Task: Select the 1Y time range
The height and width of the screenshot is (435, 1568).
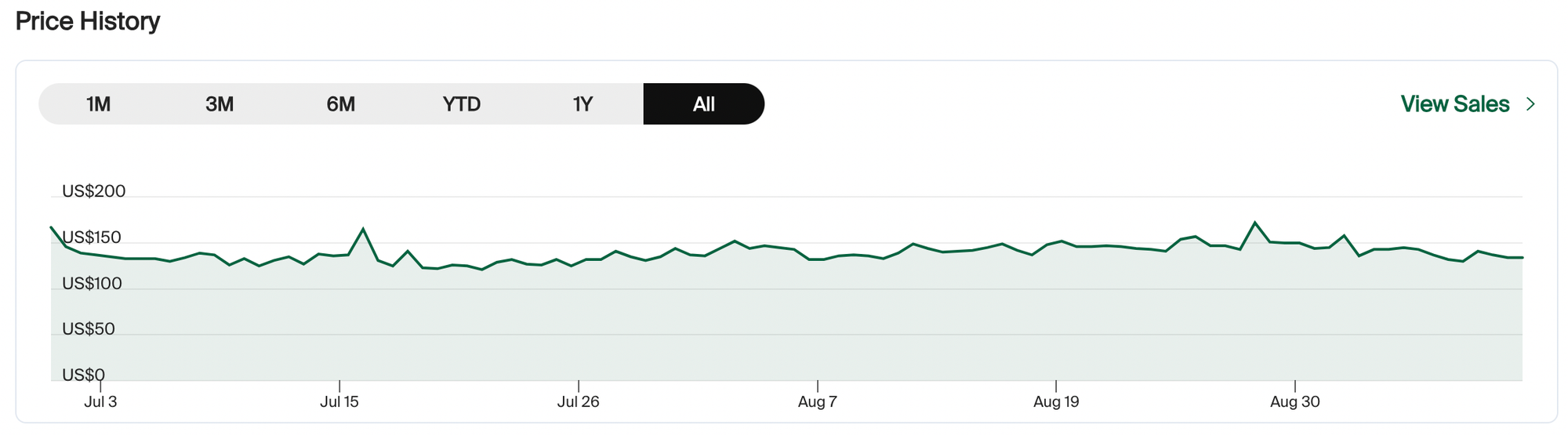Action: click(583, 104)
